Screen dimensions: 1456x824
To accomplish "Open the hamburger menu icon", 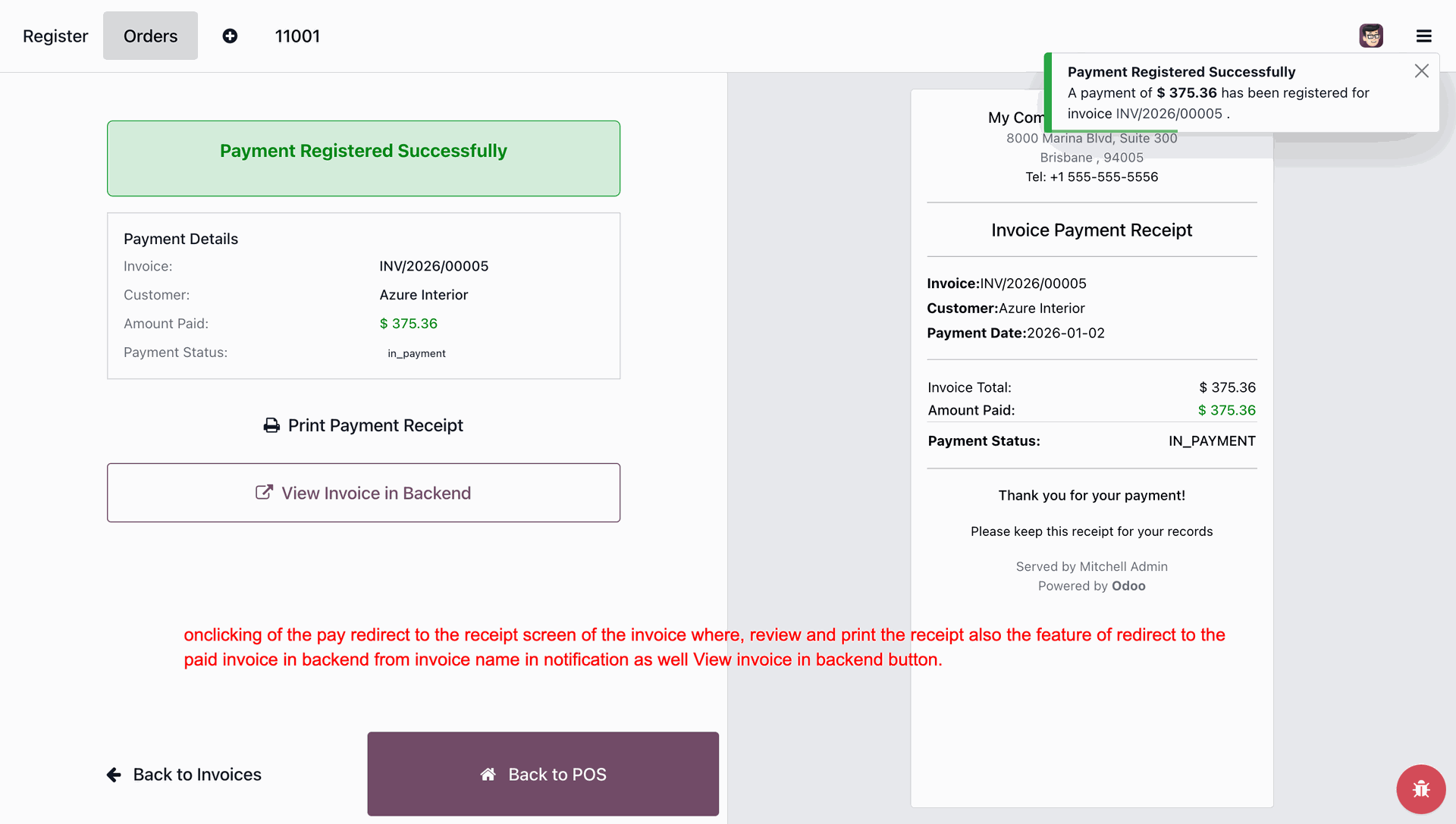I will (1423, 36).
